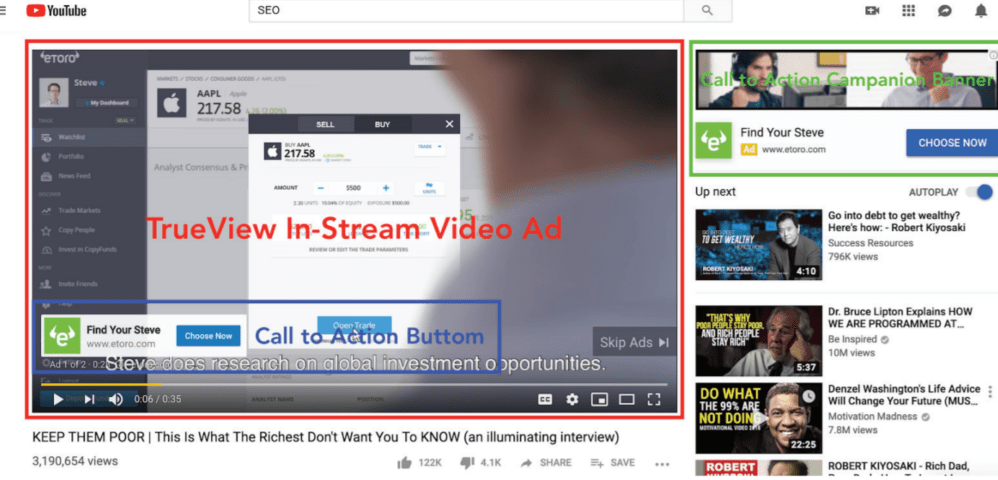Like the video with thumbs up
The width and height of the screenshot is (998, 480).
pyautogui.click(x=404, y=463)
